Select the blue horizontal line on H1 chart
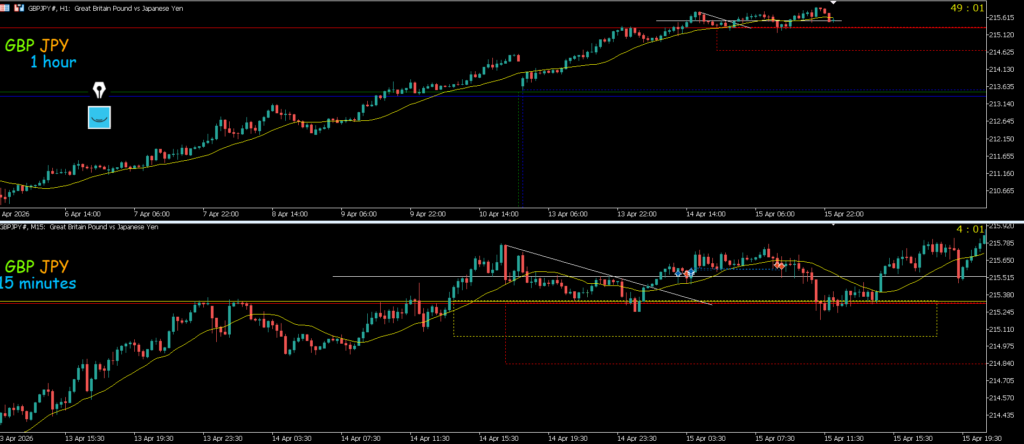Viewport: 1024px width, 444px height. pyautogui.click(x=300, y=93)
